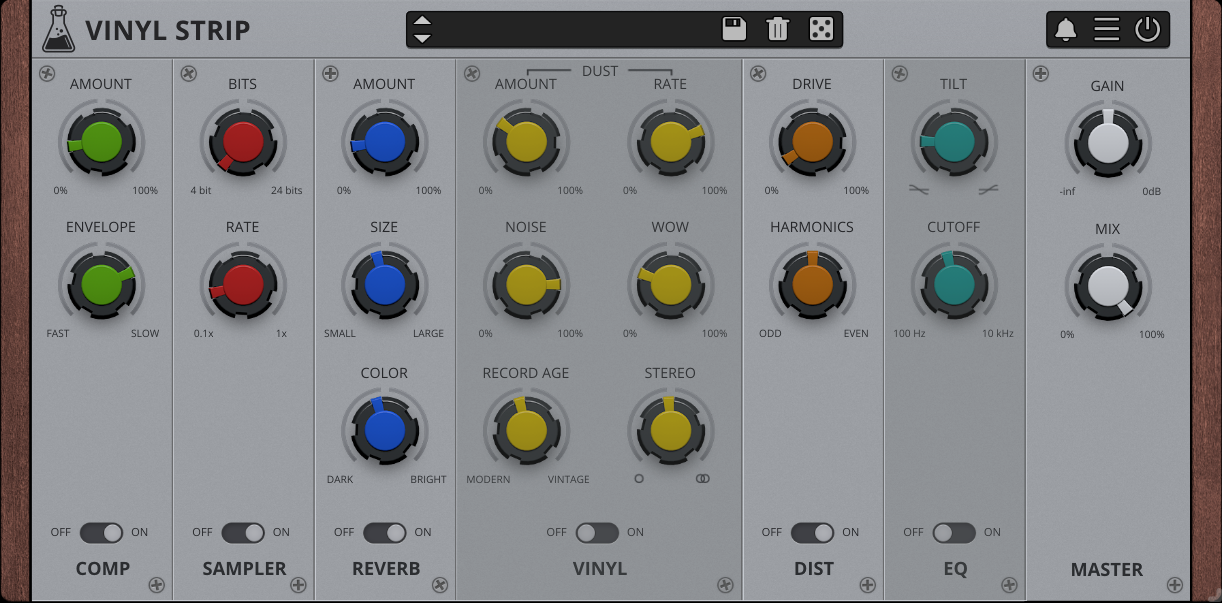Toggle the COMP on/off switch
Screen dimensions: 1222x603
coord(101,532)
